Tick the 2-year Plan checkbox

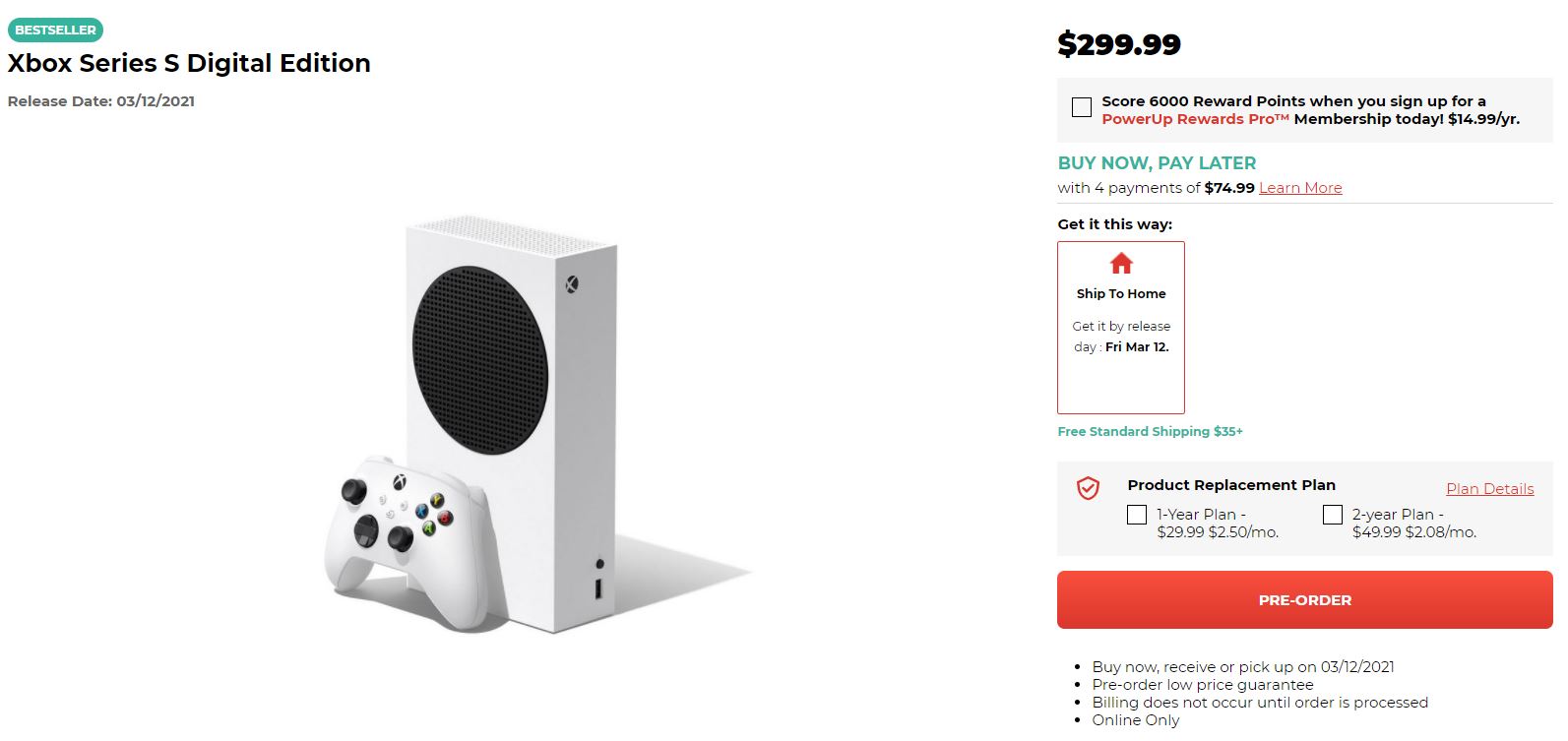tap(1333, 515)
